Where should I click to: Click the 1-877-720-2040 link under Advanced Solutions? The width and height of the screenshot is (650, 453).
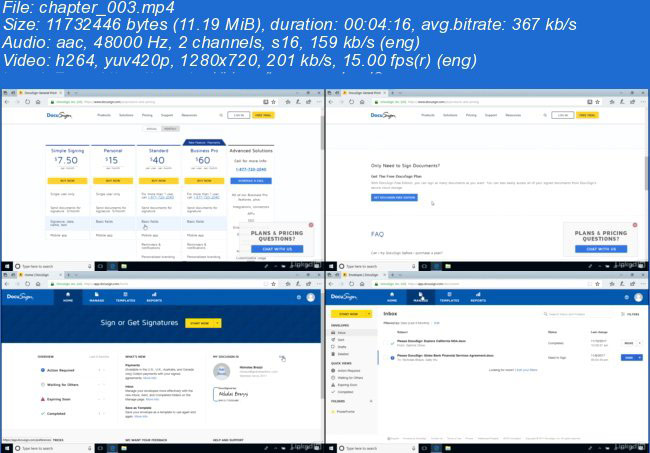coord(251,170)
